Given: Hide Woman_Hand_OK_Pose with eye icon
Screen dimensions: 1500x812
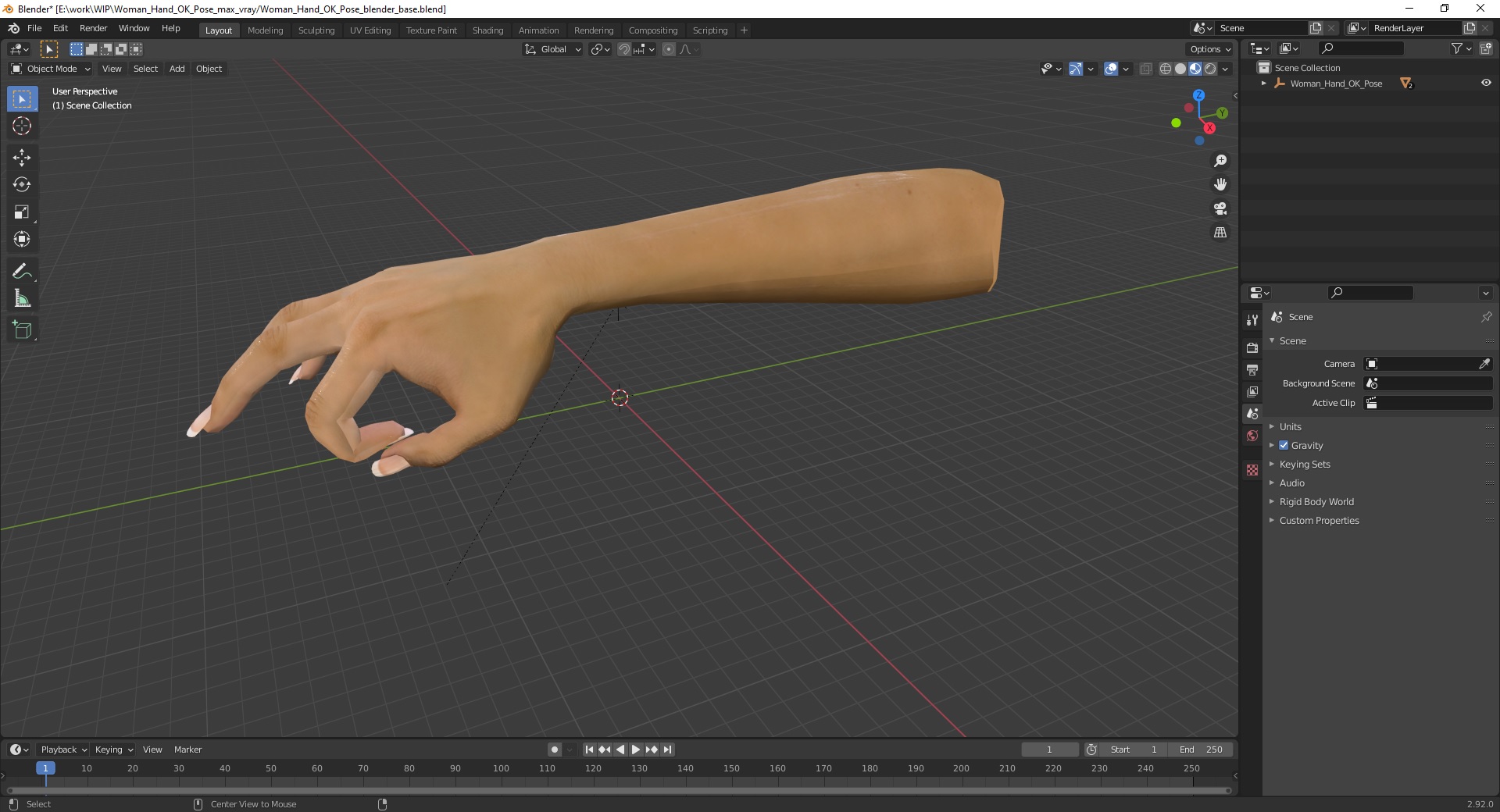Looking at the screenshot, I should point(1486,83).
